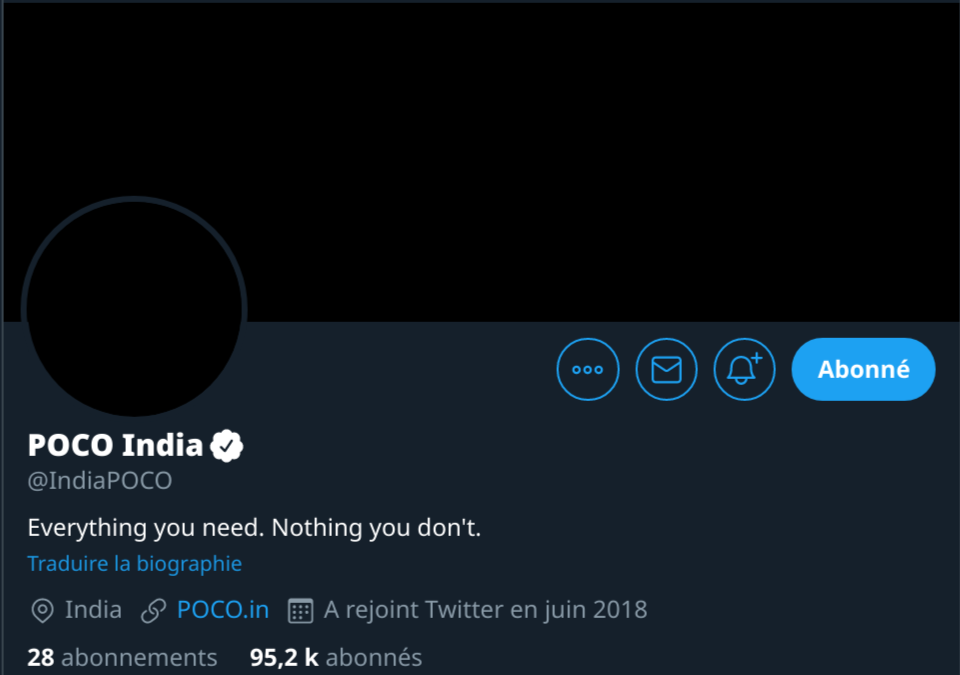
Task: Click the 'A rejoint Twitter en juin 2018' text
Action: [x=485, y=609]
